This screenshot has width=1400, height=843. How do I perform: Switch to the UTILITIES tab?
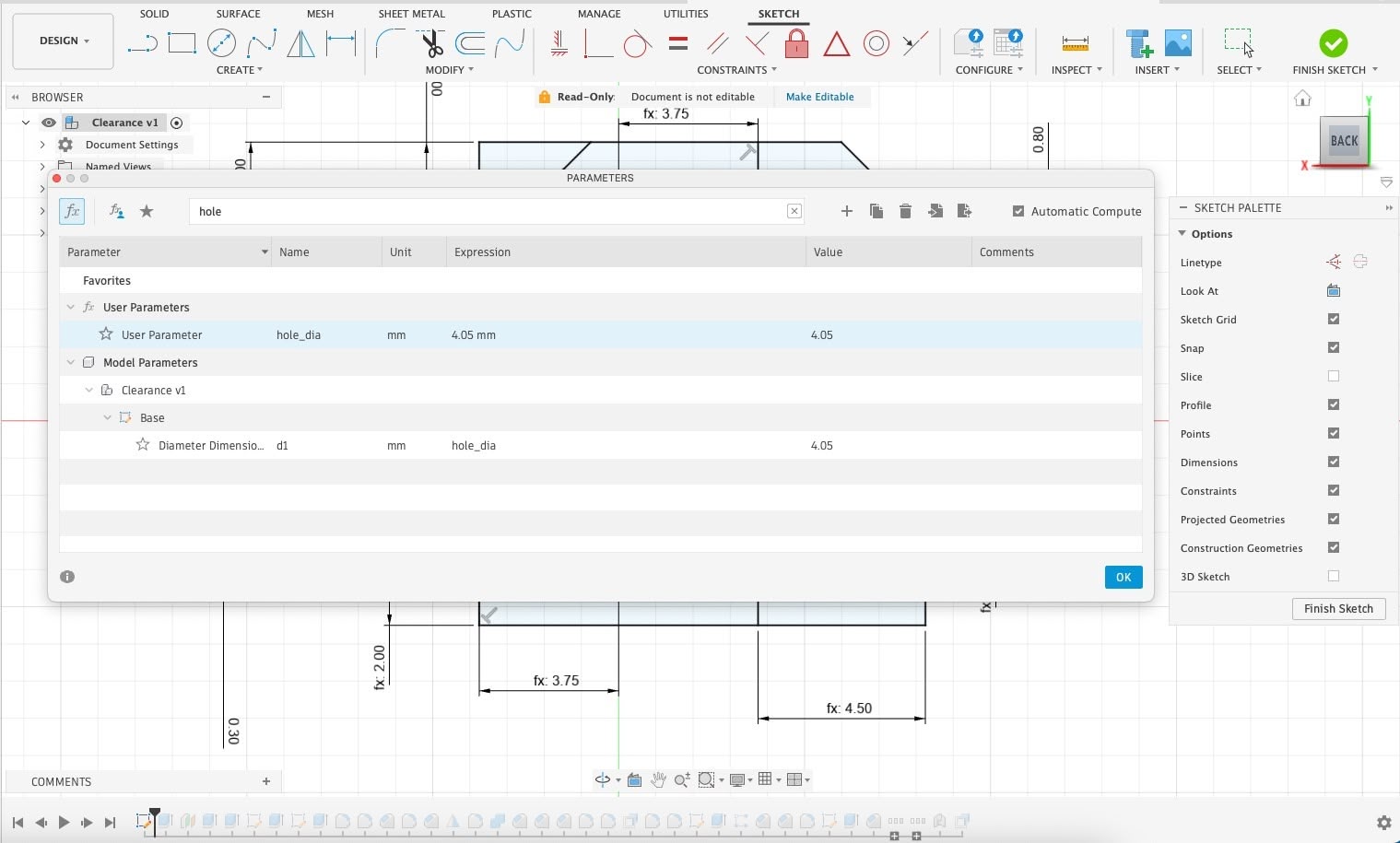coord(686,14)
